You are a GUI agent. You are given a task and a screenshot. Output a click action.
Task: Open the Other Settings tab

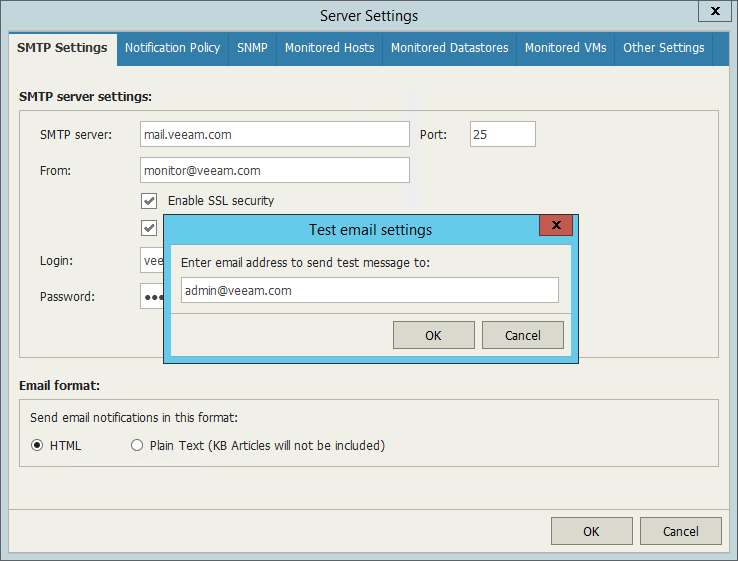click(x=664, y=48)
